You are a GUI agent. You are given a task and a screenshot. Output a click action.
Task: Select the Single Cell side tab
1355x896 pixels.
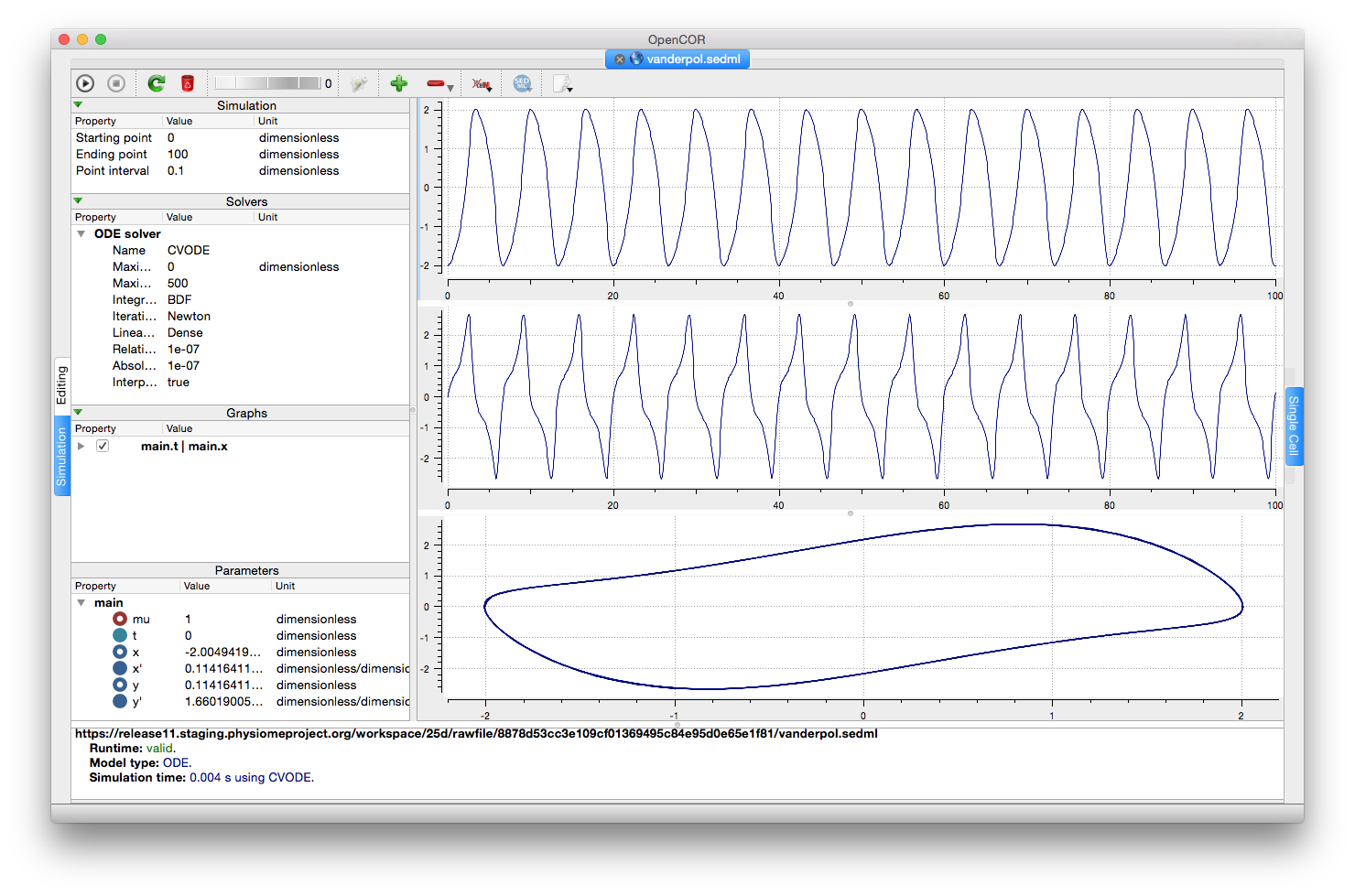[1294, 426]
